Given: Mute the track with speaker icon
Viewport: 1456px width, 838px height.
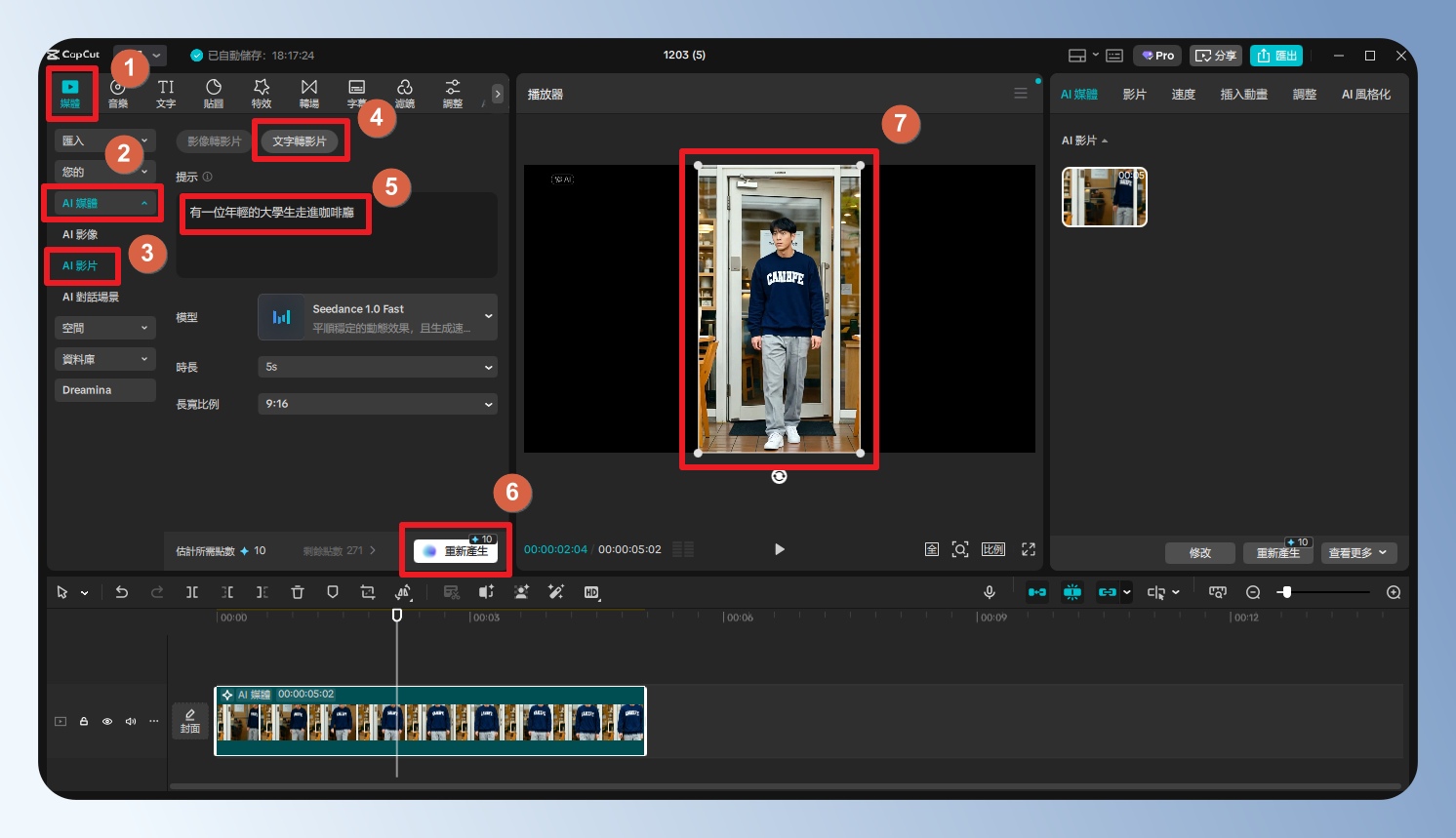Looking at the screenshot, I should [131, 721].
